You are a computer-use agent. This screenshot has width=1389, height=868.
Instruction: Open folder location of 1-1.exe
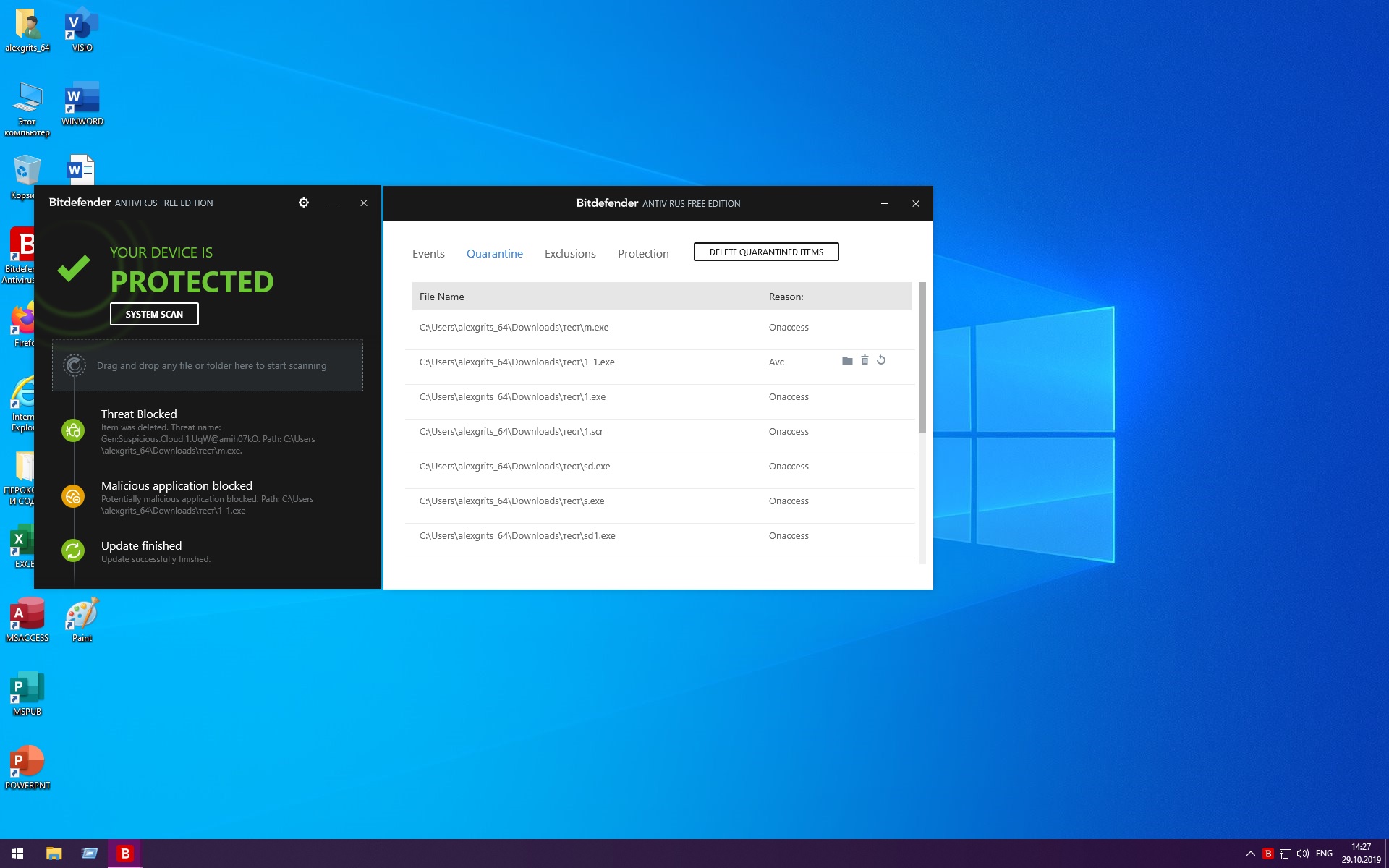tap(847, 360)
